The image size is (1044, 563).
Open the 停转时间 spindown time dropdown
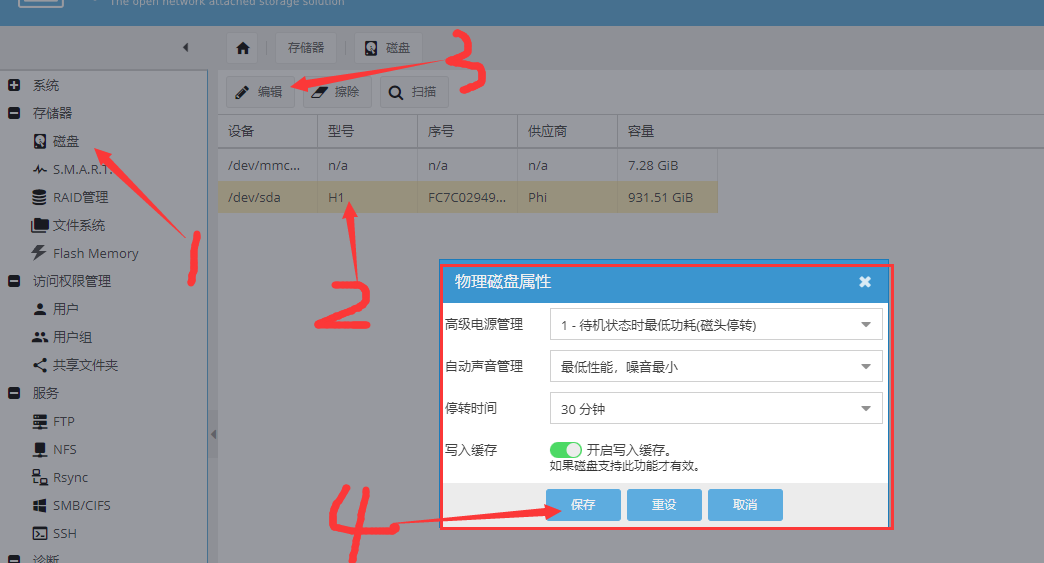pos(716,409)
